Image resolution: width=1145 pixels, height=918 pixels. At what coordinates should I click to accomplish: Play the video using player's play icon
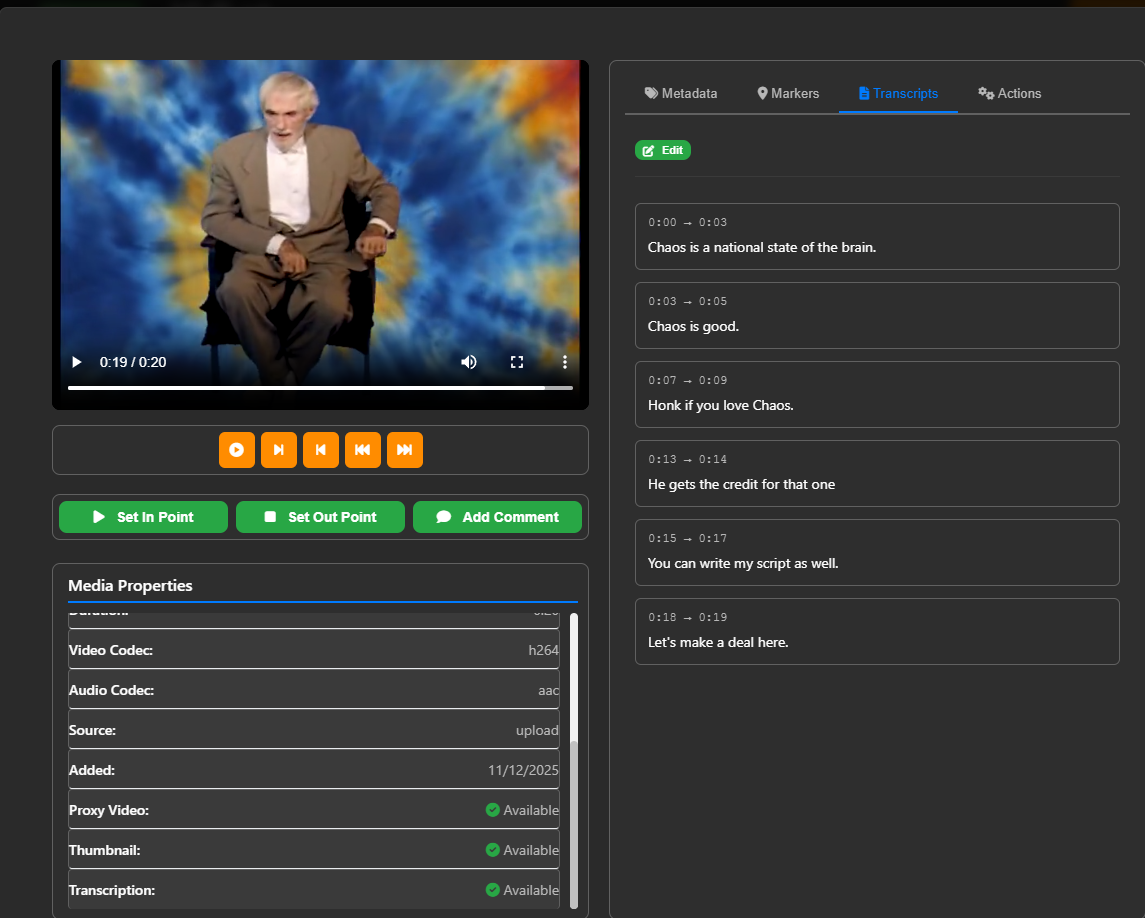(77, 362)
